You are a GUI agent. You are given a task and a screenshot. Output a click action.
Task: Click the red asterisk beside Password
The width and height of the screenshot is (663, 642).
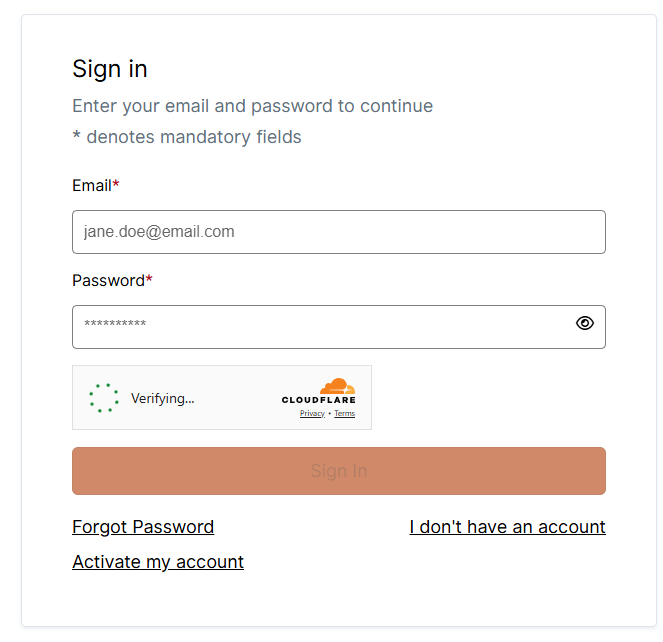(x=149, y=281)
